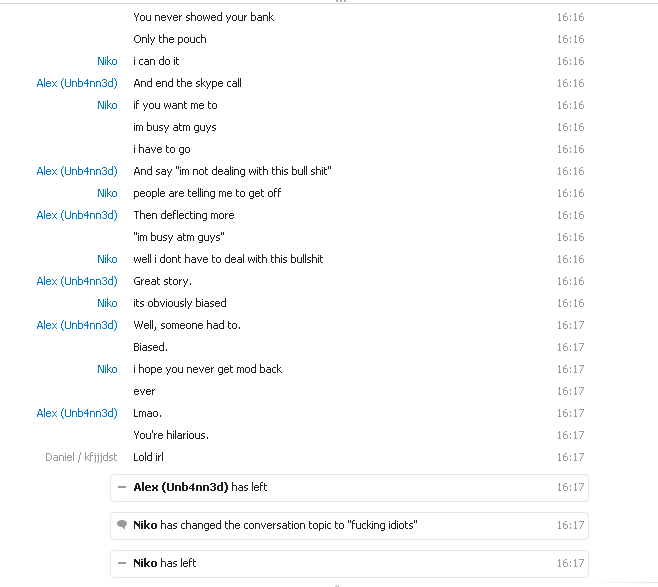Click the message "Lold irl"
This screenshot has width=658, height=587.
point(148,457)
